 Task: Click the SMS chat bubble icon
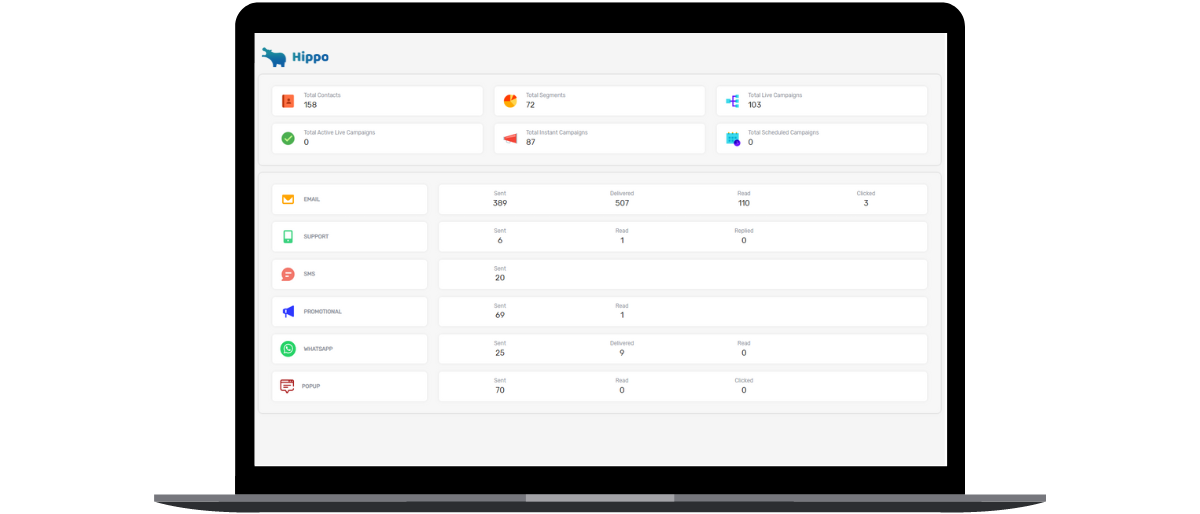288,274
